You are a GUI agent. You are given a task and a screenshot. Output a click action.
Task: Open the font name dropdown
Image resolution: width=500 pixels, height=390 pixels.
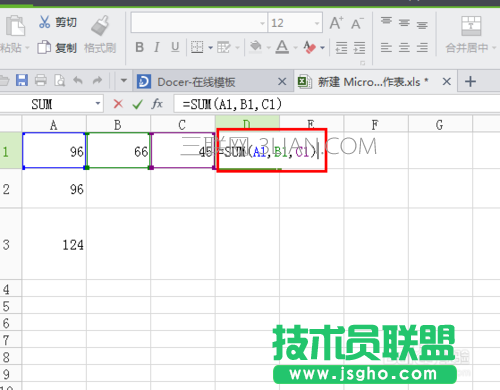tap(262, 23)
